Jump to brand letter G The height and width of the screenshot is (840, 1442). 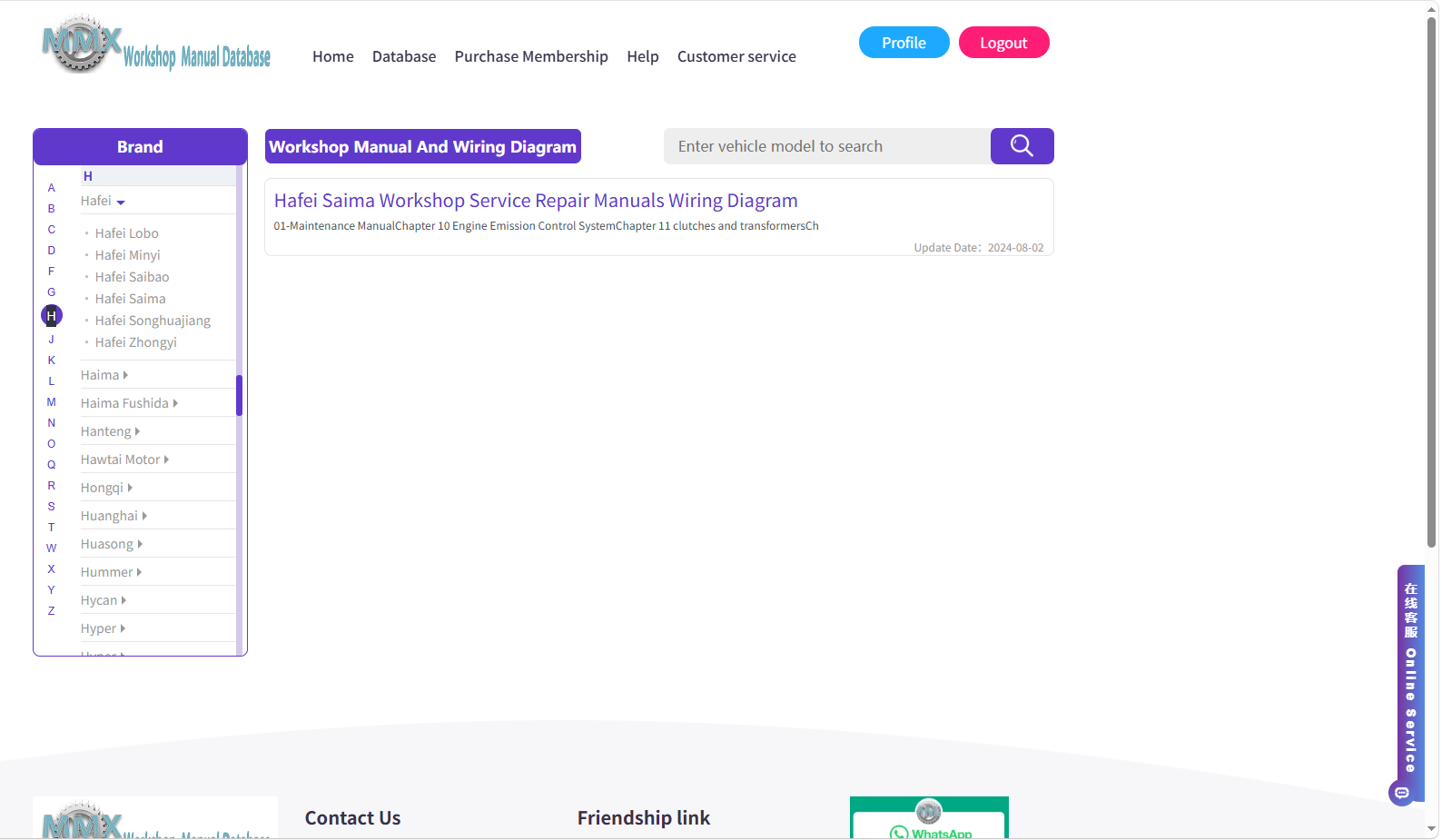click(52, 292)
